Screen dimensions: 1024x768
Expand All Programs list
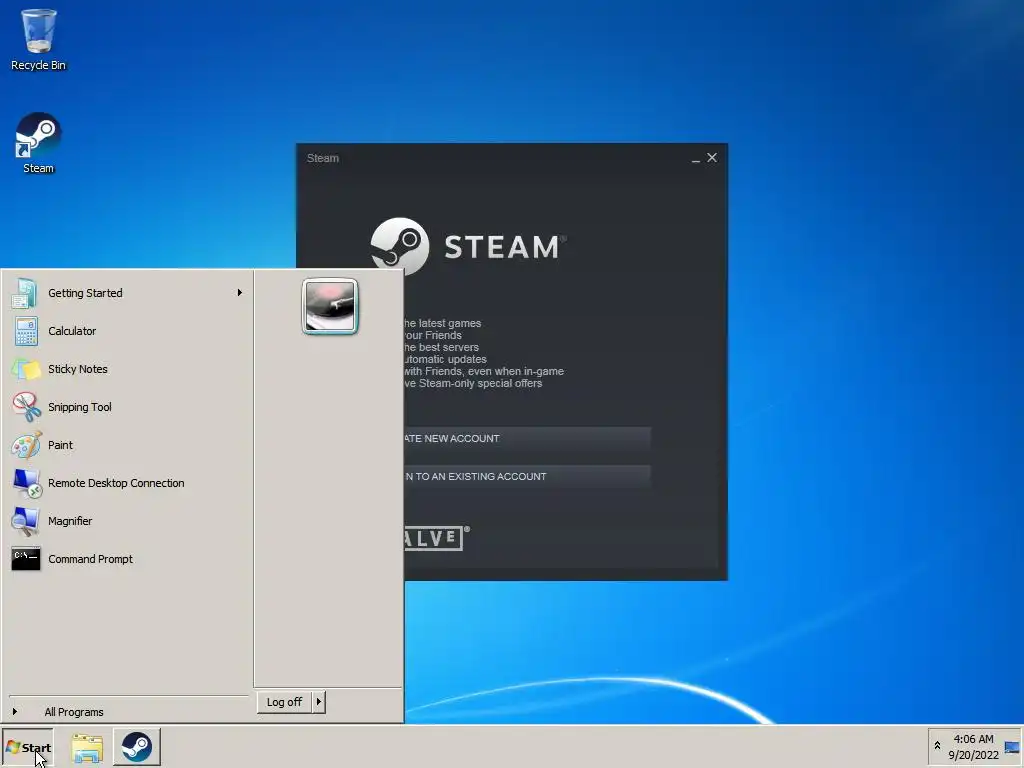coord(127,712)
